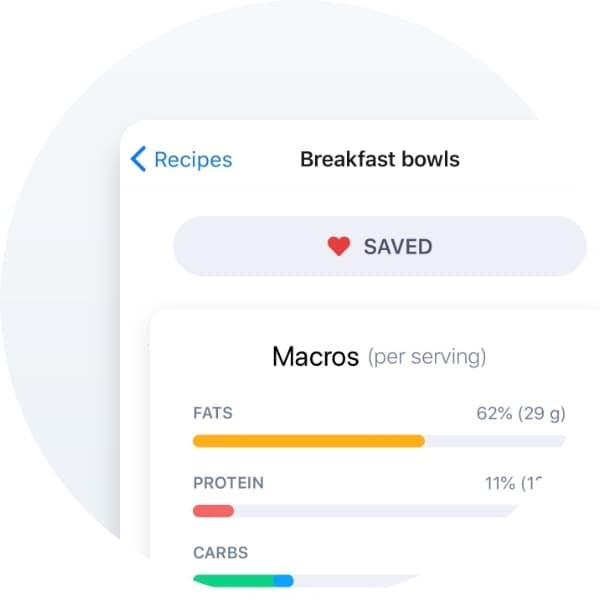Go back to Recipes
Image resolution: width=600 pixels, height=600 pixels.
193,160
